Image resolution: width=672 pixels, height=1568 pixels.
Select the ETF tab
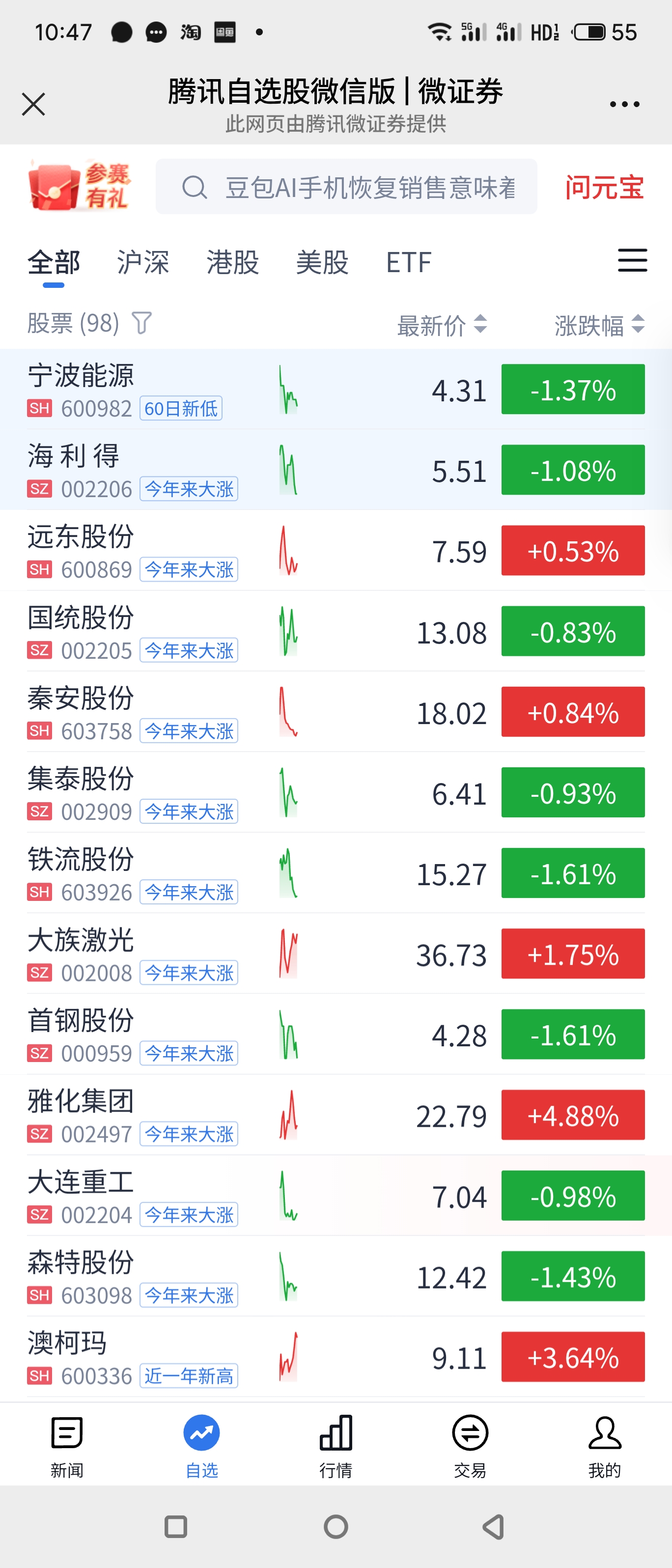(408, 263)
